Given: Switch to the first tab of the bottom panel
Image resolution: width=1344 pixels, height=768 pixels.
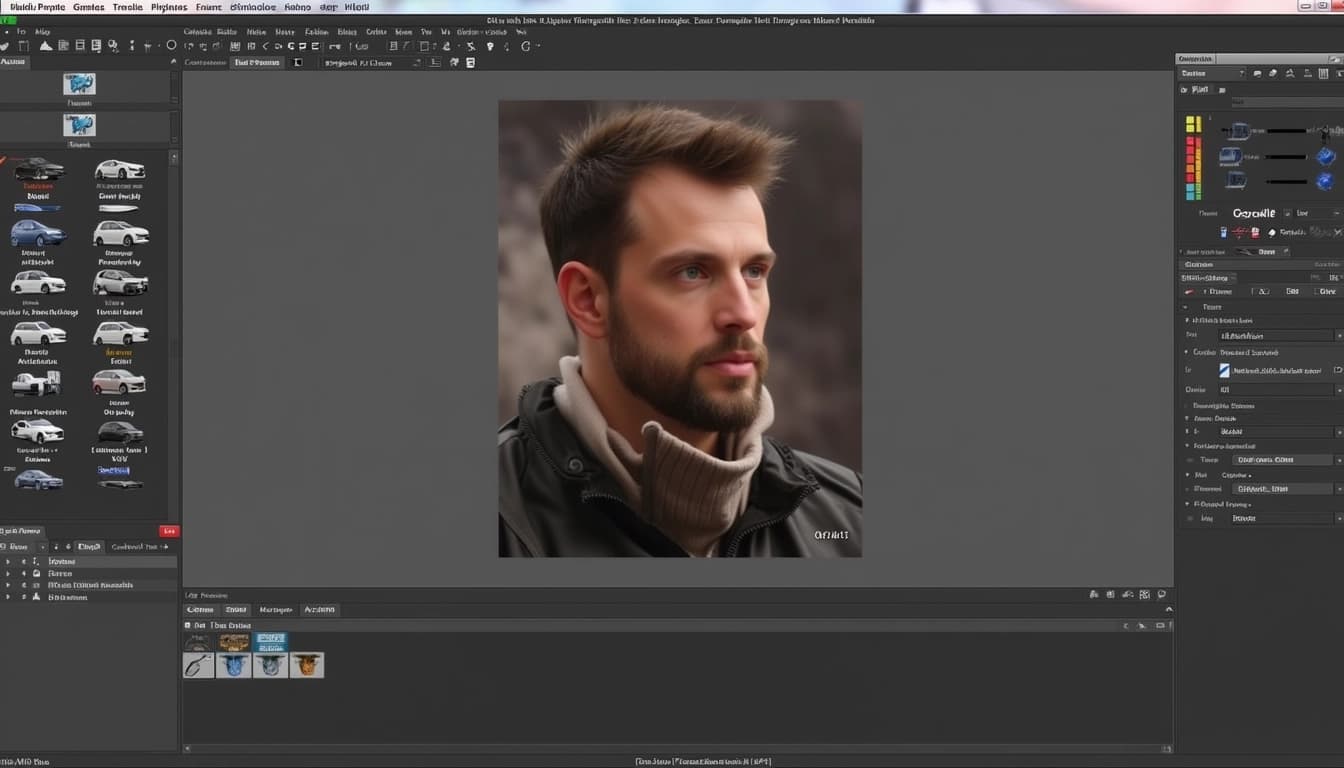Looking at the screenshot, I should [200, 609].
